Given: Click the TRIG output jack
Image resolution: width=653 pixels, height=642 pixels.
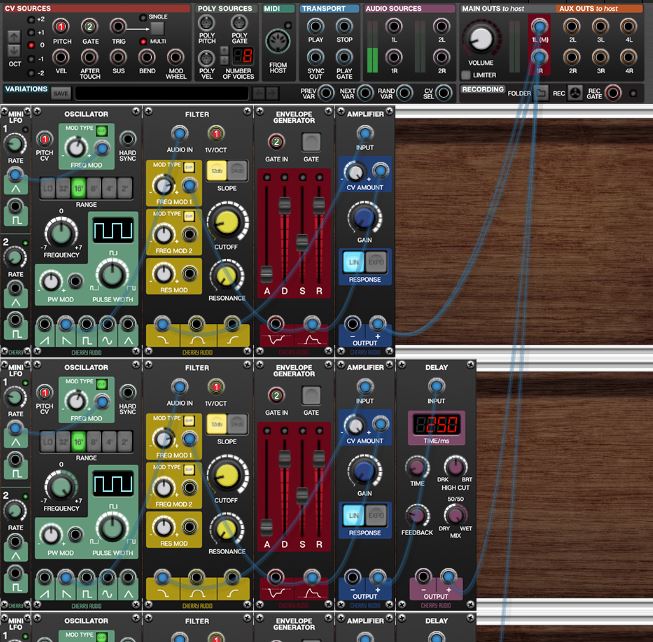Looking at the screenshot, I should pos(118,27).
